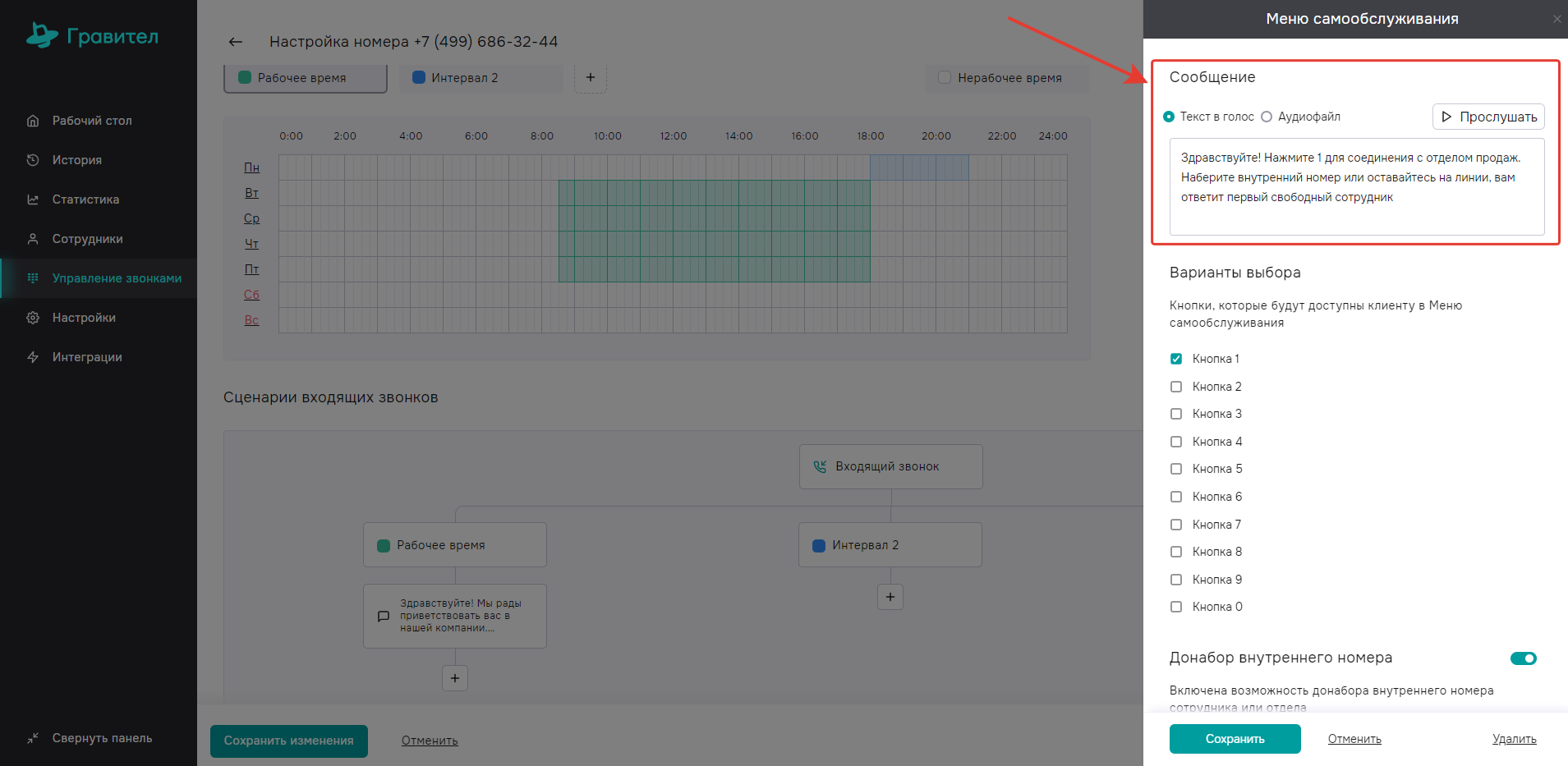The width and height of the screenshot is (1568, 766).
Task: Play the message with Прослушать
Action: point(1488,117)
